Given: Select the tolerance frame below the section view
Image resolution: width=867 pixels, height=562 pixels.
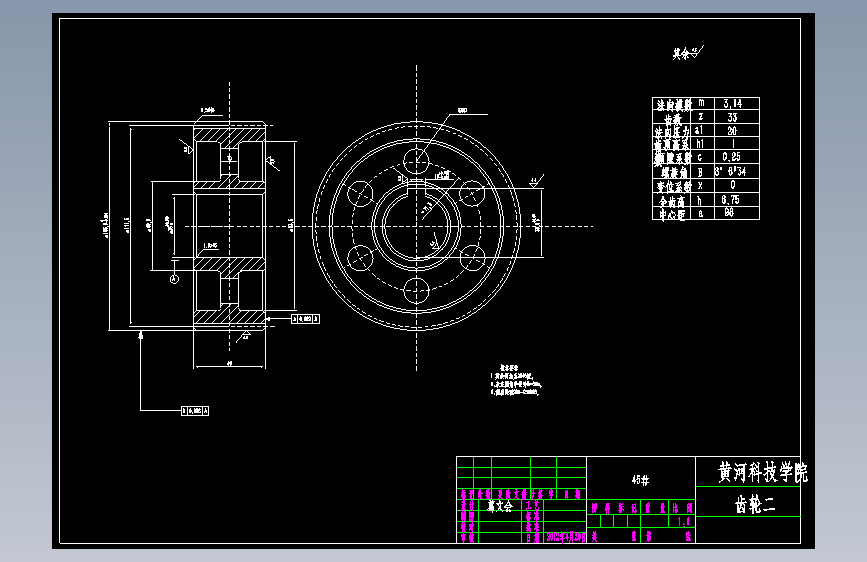Looking at the screenshot, I should click(195, 410).
